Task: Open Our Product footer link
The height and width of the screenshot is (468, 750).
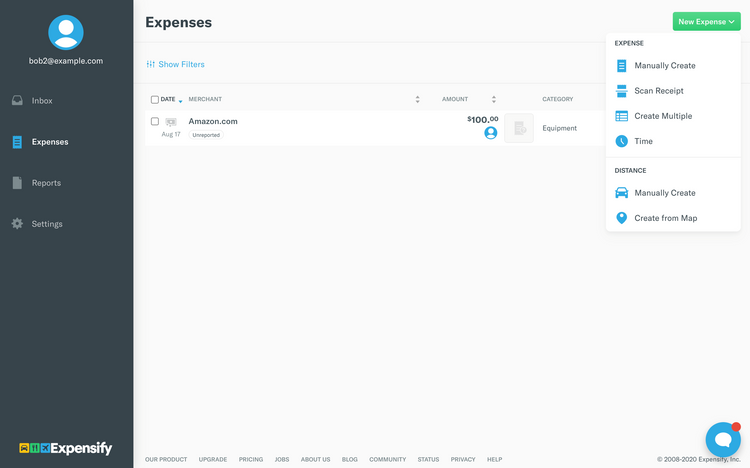Action: (166, 459)
